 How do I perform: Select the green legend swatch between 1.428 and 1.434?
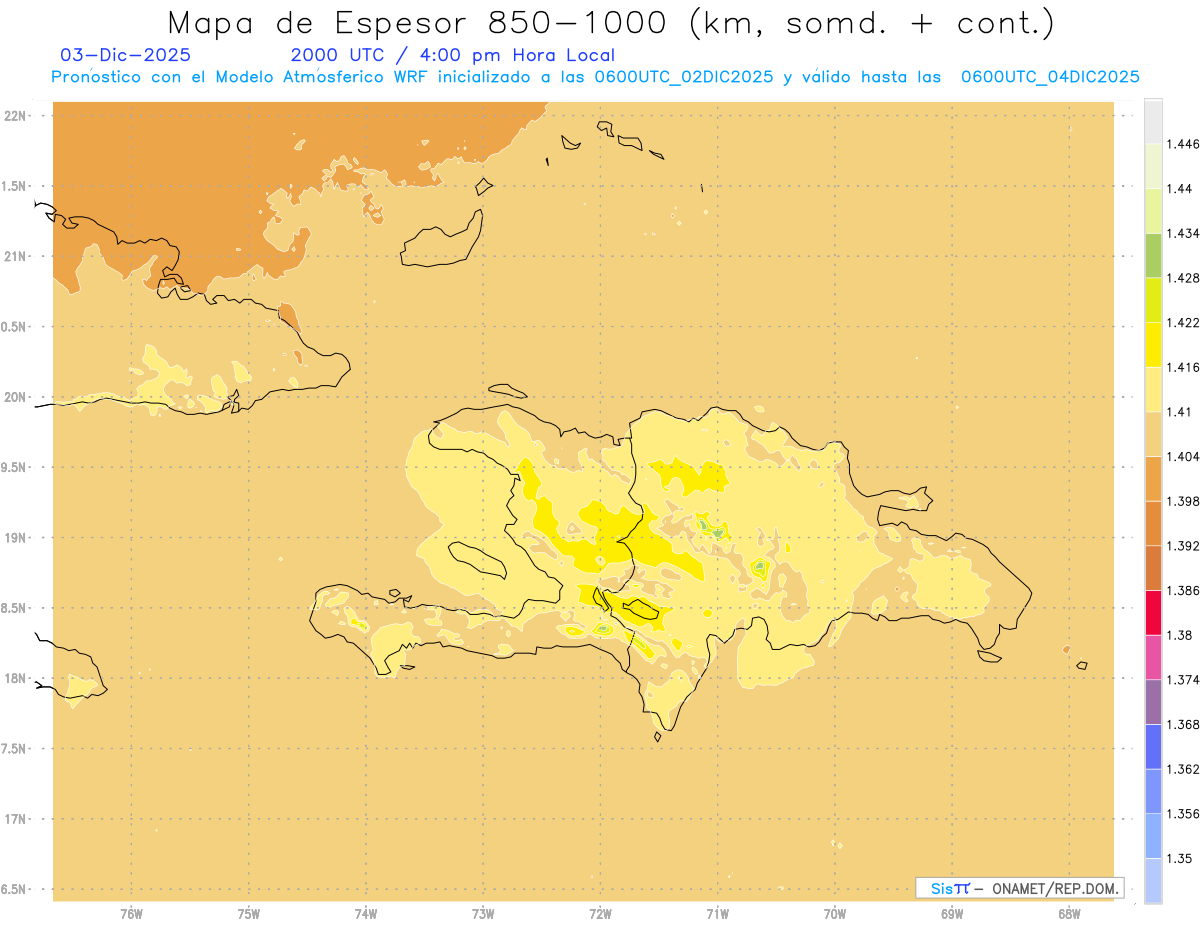point(1153,255)
